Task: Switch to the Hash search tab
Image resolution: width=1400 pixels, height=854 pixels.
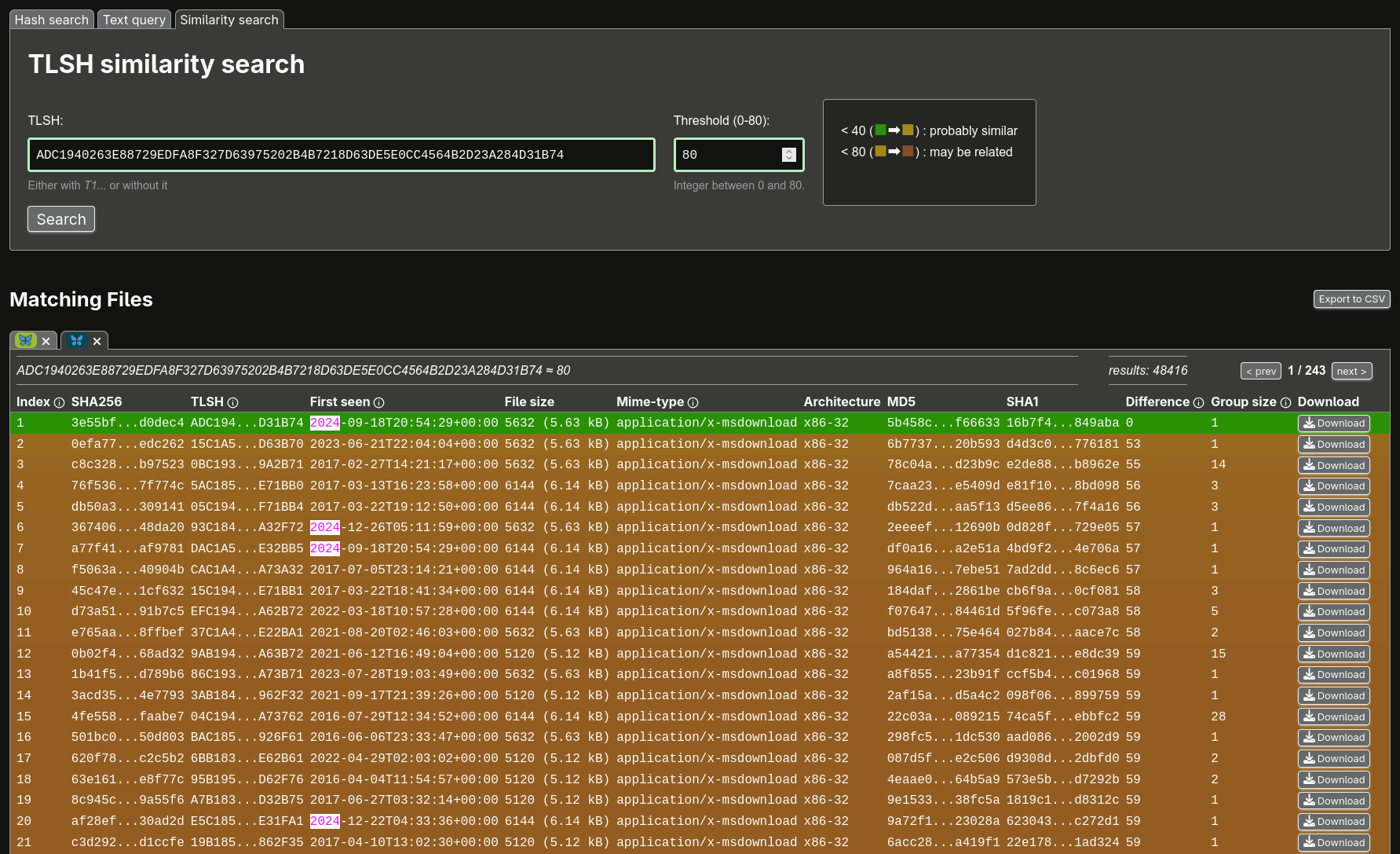Action: [x=51, y=20]
